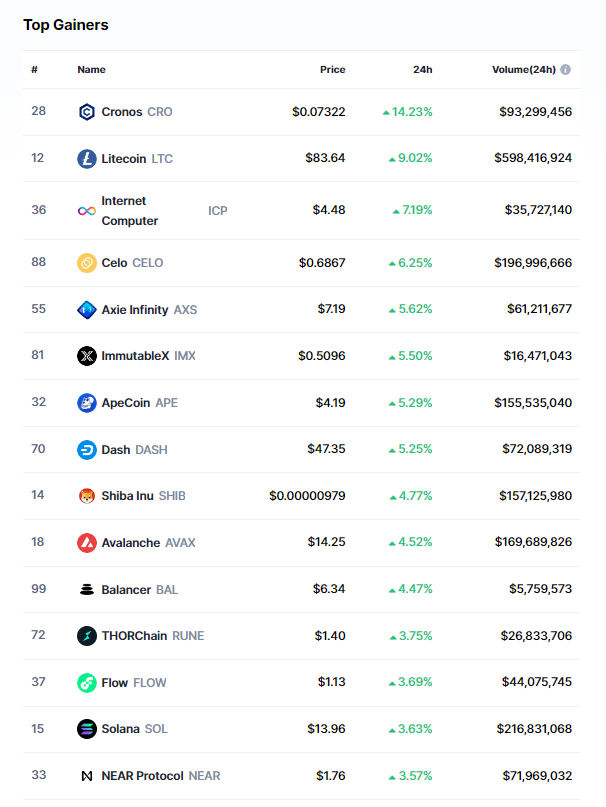The width and height of the screenshot is (606, 807).
Task: Click the Shiba Inu logo icon
Action: (87, 496)
